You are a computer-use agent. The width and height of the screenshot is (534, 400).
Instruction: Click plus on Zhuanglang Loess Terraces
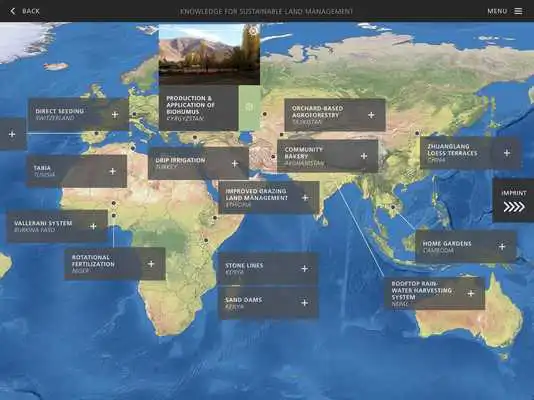[507, 153]
